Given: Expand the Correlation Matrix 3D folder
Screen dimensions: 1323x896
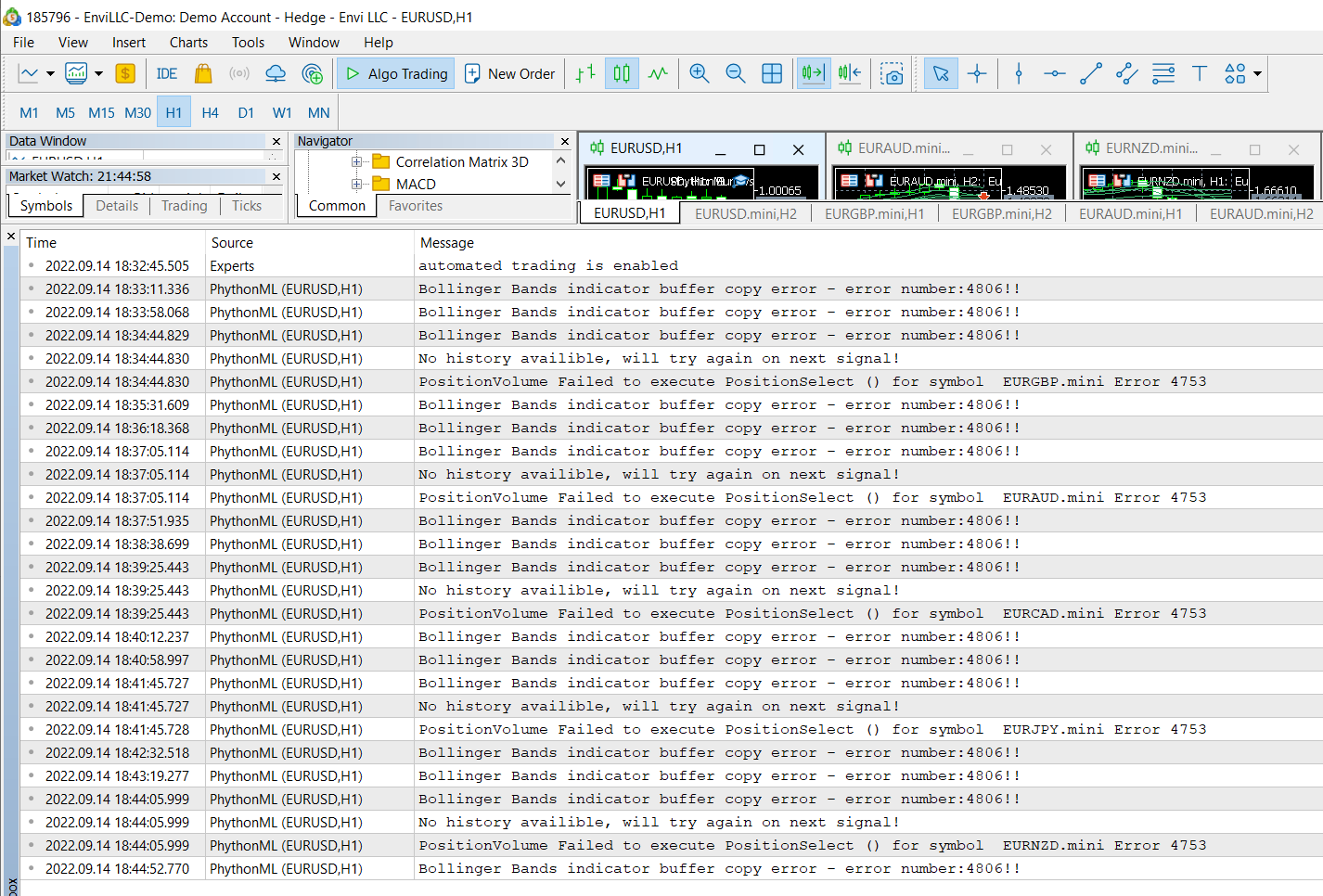Looking at the screenshot, I should point(356,162).
